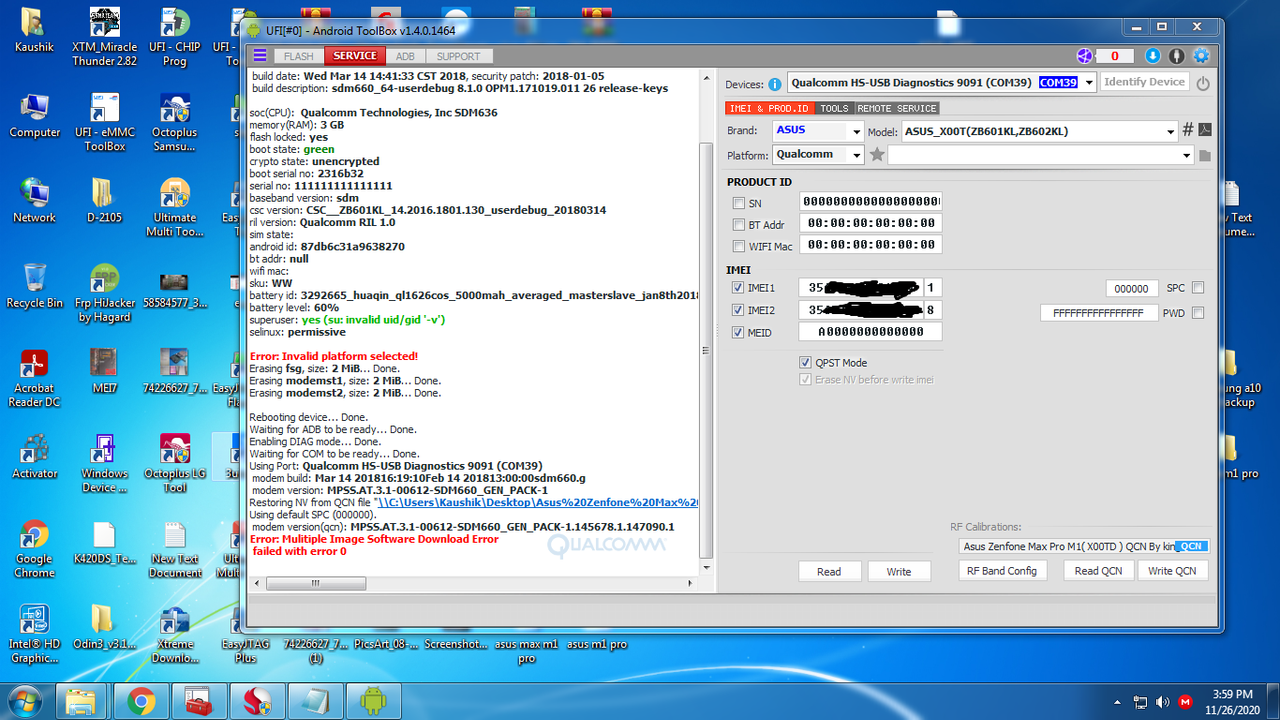Click the RF Band Config button
This screenshot has width=1280, height=720.
coord(1002,570)
